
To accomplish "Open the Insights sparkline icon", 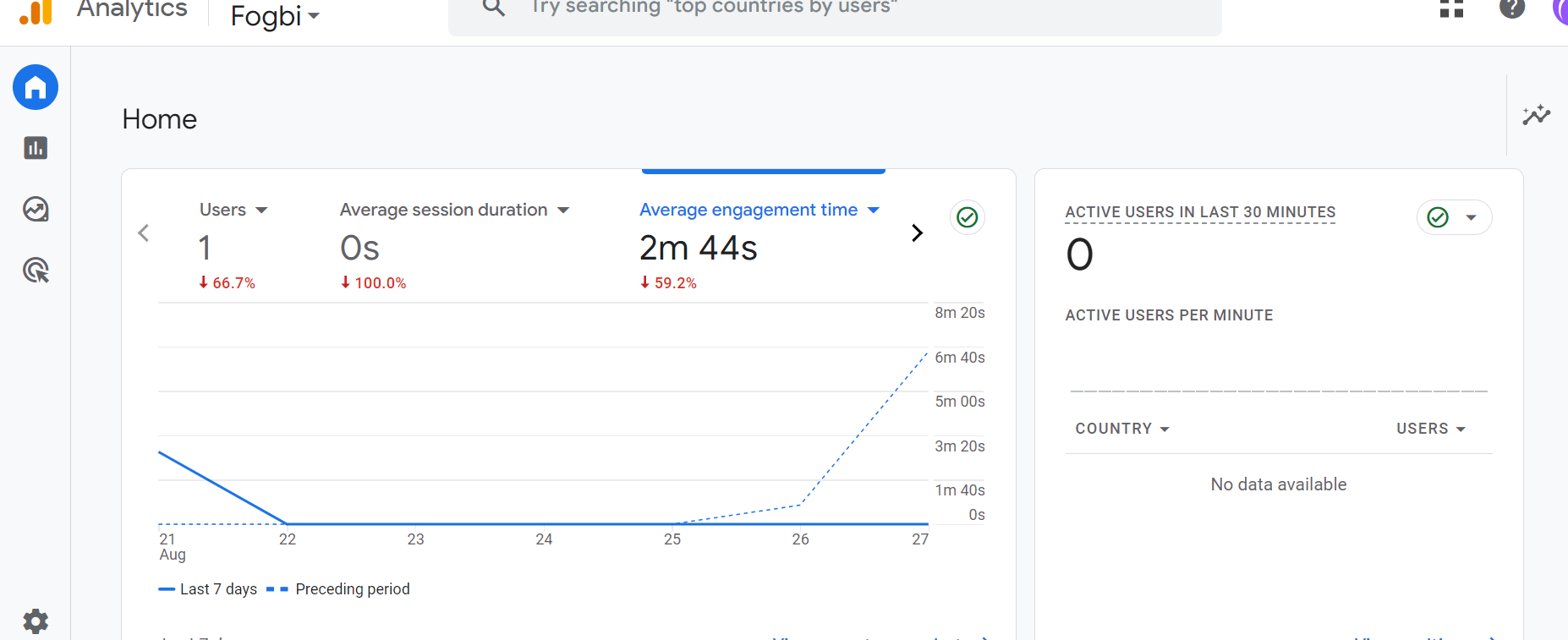I will [1536, 115].
